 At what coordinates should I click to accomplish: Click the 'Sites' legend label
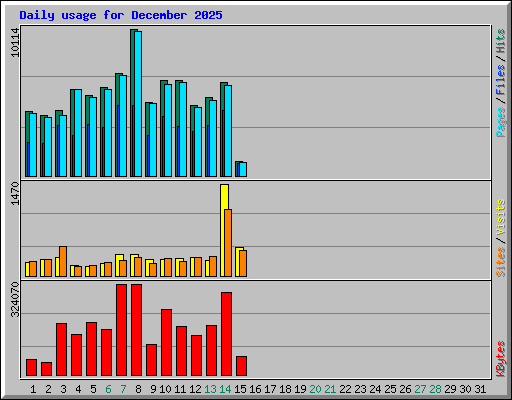(x=501, y=262)
